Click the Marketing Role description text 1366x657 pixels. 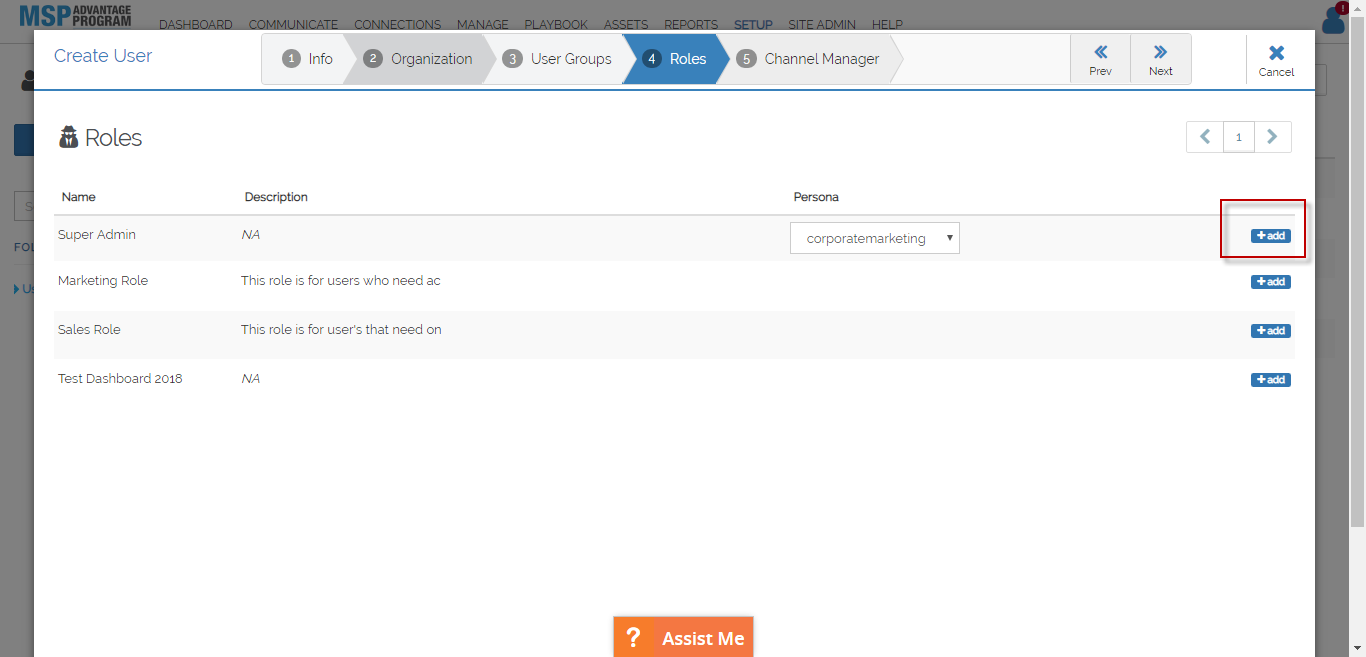pos(341,281)
